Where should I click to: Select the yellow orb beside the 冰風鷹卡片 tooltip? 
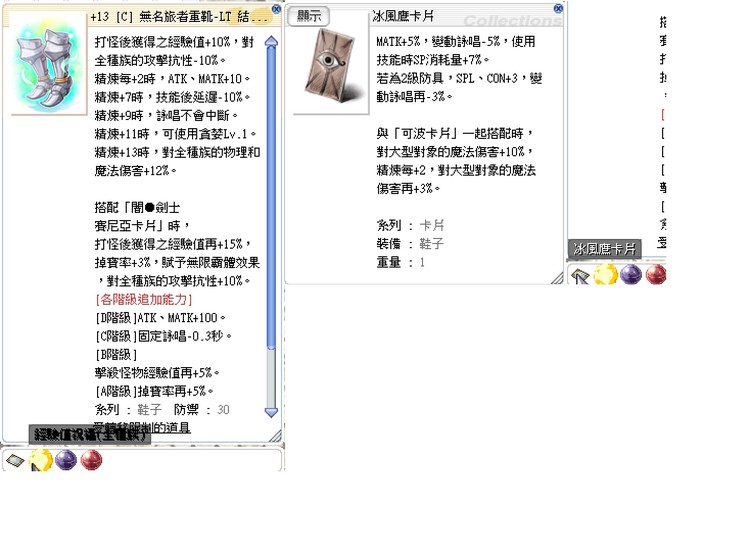606,275
